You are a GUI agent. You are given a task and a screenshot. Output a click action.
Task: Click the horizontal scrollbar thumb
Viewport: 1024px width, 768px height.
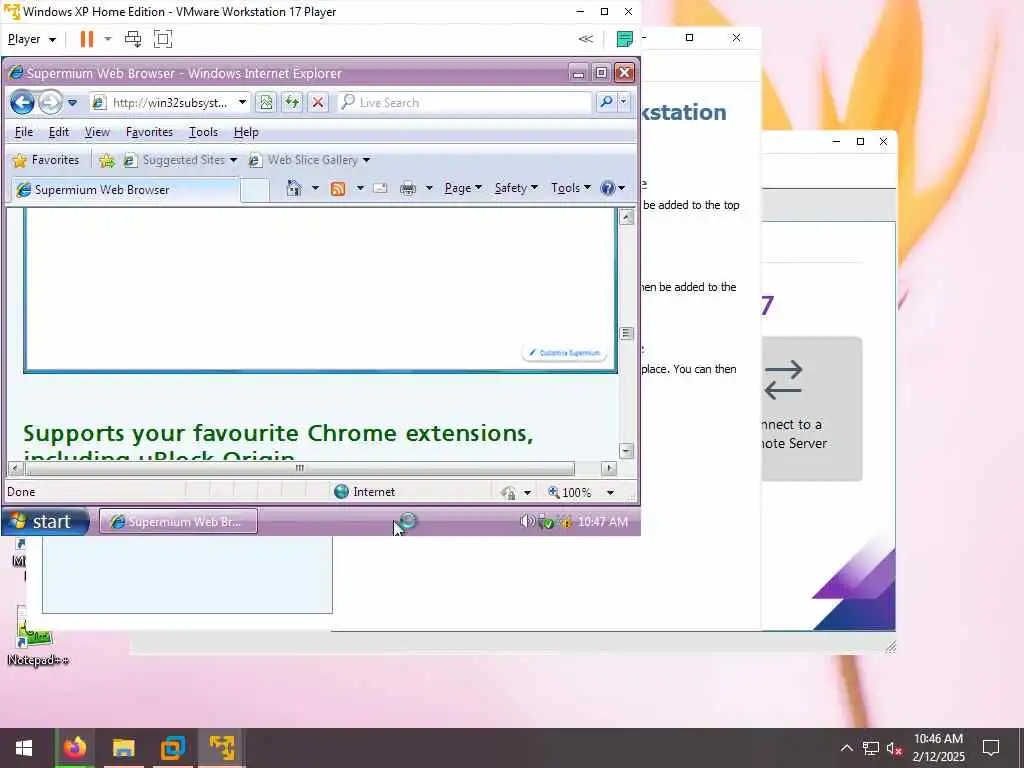point(299,468)
